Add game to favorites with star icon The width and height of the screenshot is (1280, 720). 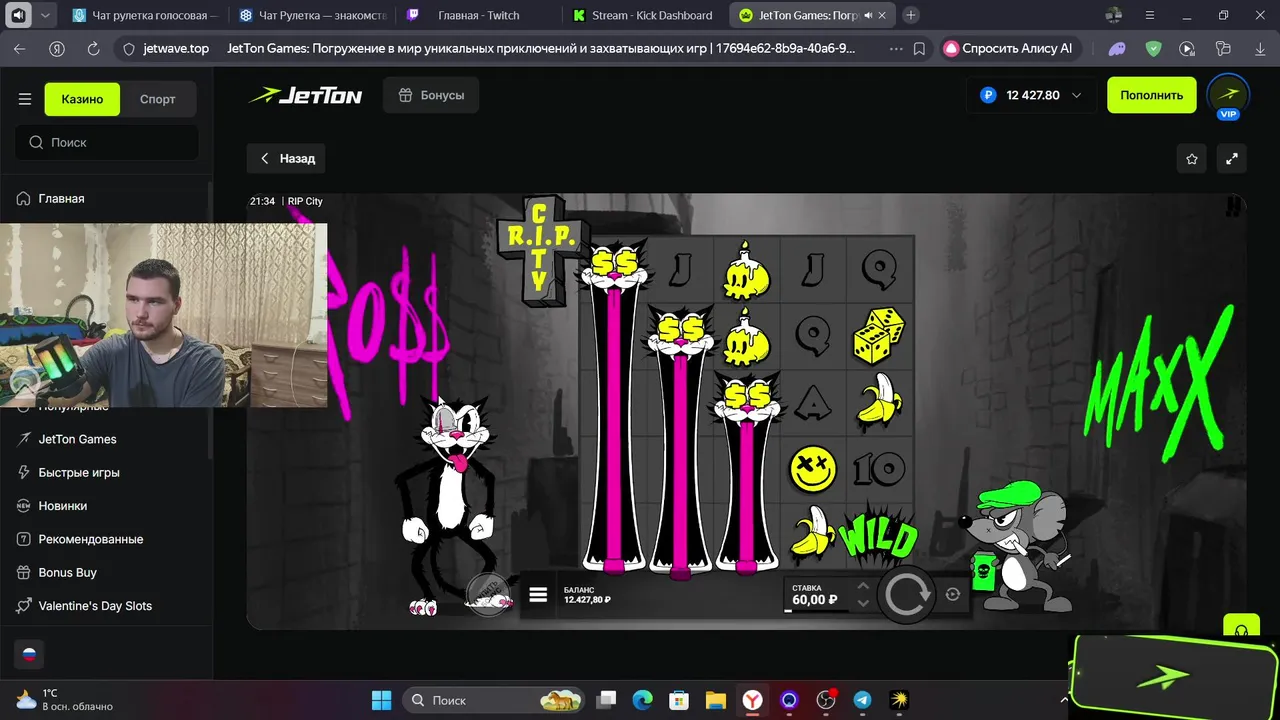tap(1192, 159)
